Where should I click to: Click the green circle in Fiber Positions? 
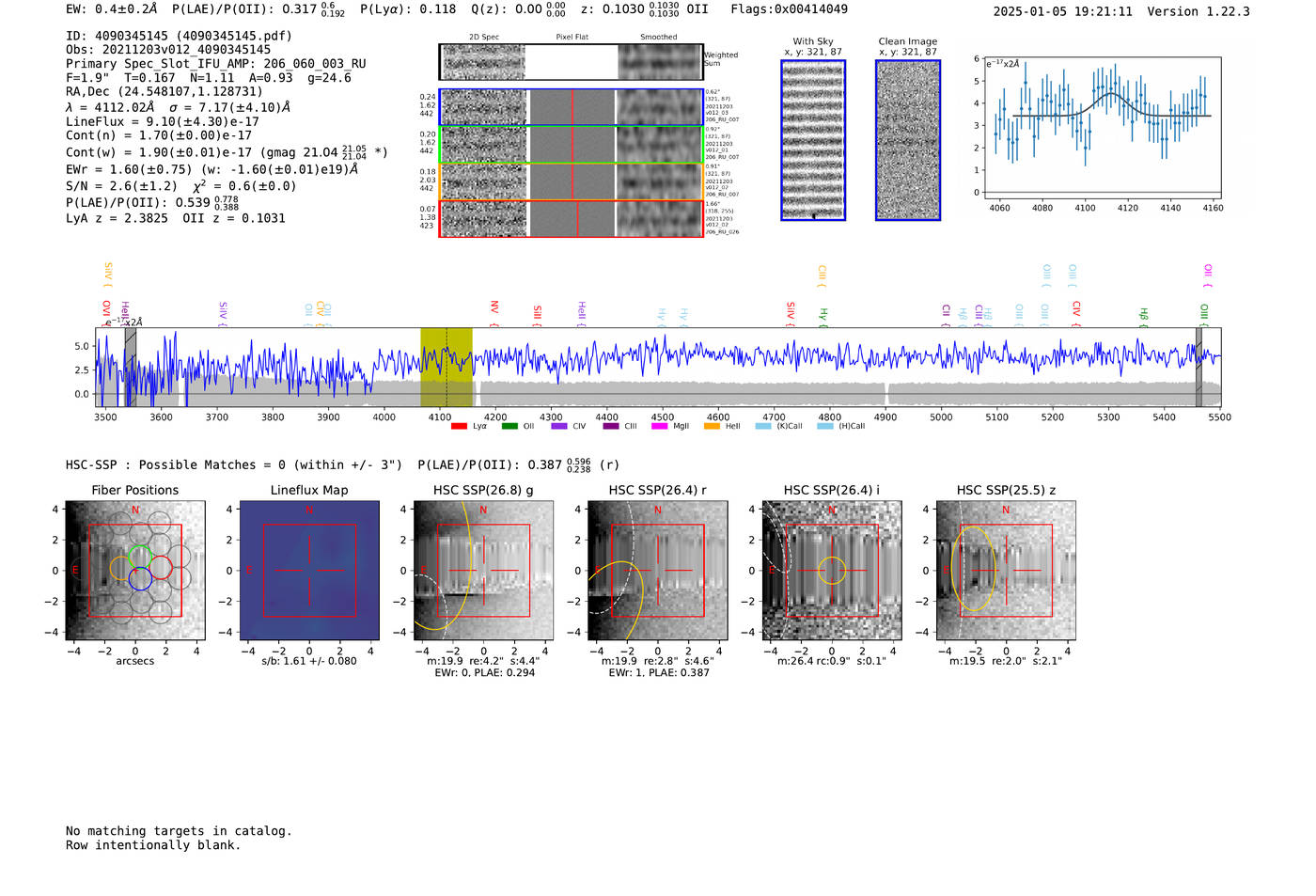140,556
